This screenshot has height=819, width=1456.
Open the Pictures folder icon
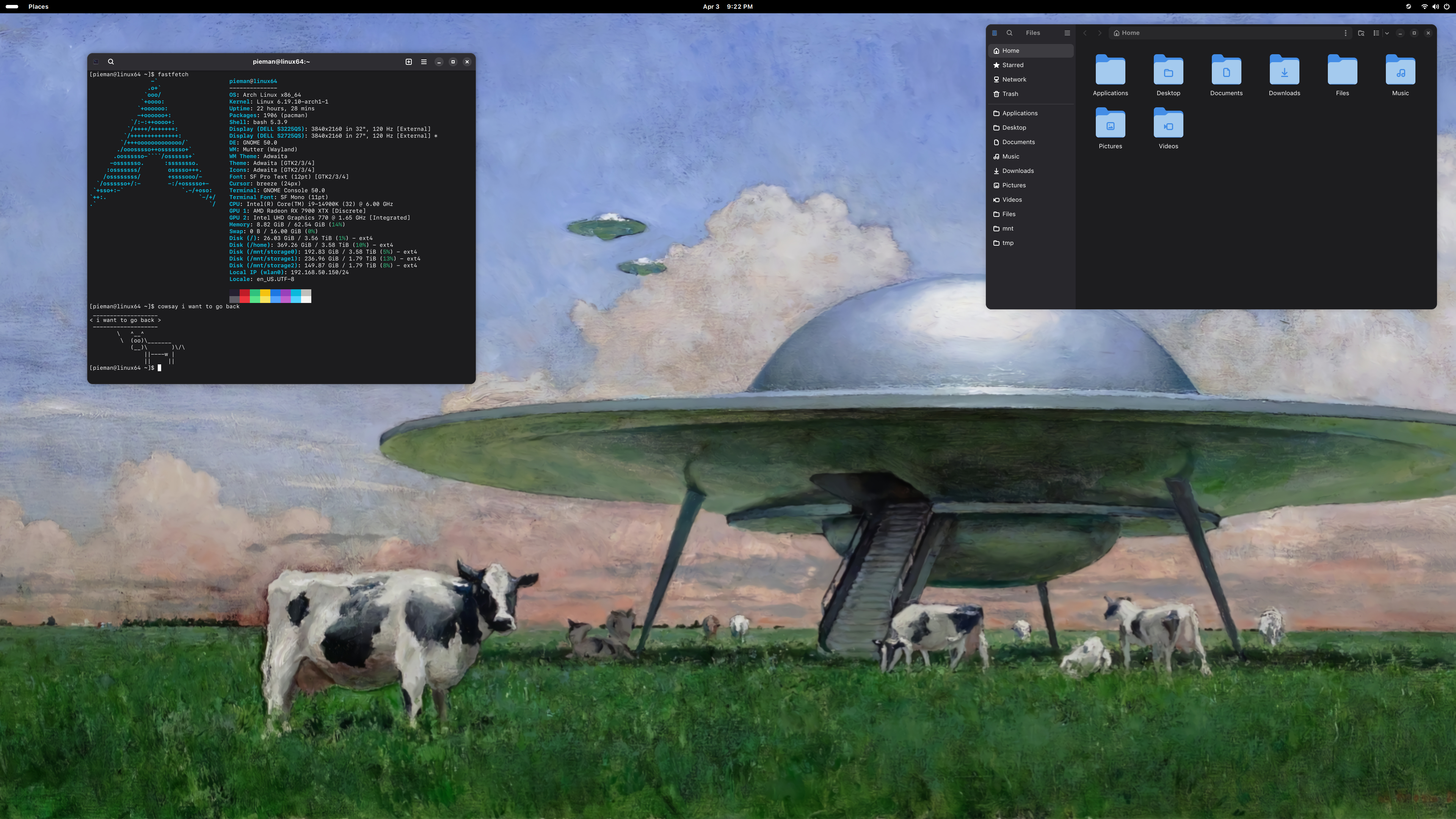coord(1110,124)
